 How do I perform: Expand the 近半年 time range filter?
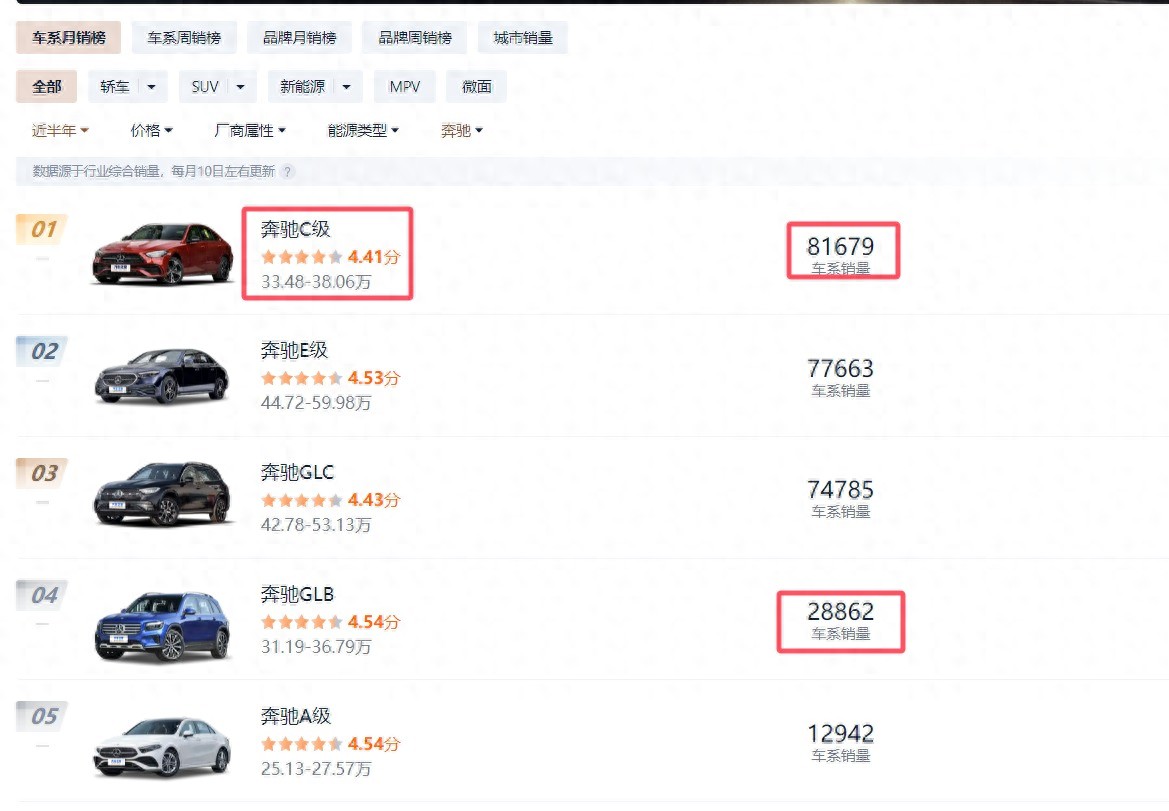(60, 131)
